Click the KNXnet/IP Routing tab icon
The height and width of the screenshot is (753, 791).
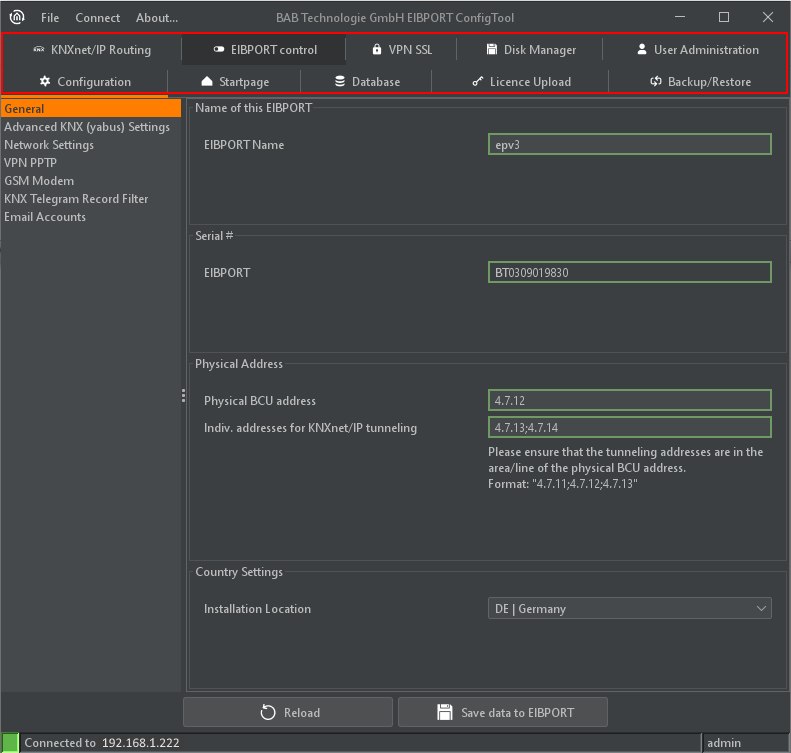[38, 50]
